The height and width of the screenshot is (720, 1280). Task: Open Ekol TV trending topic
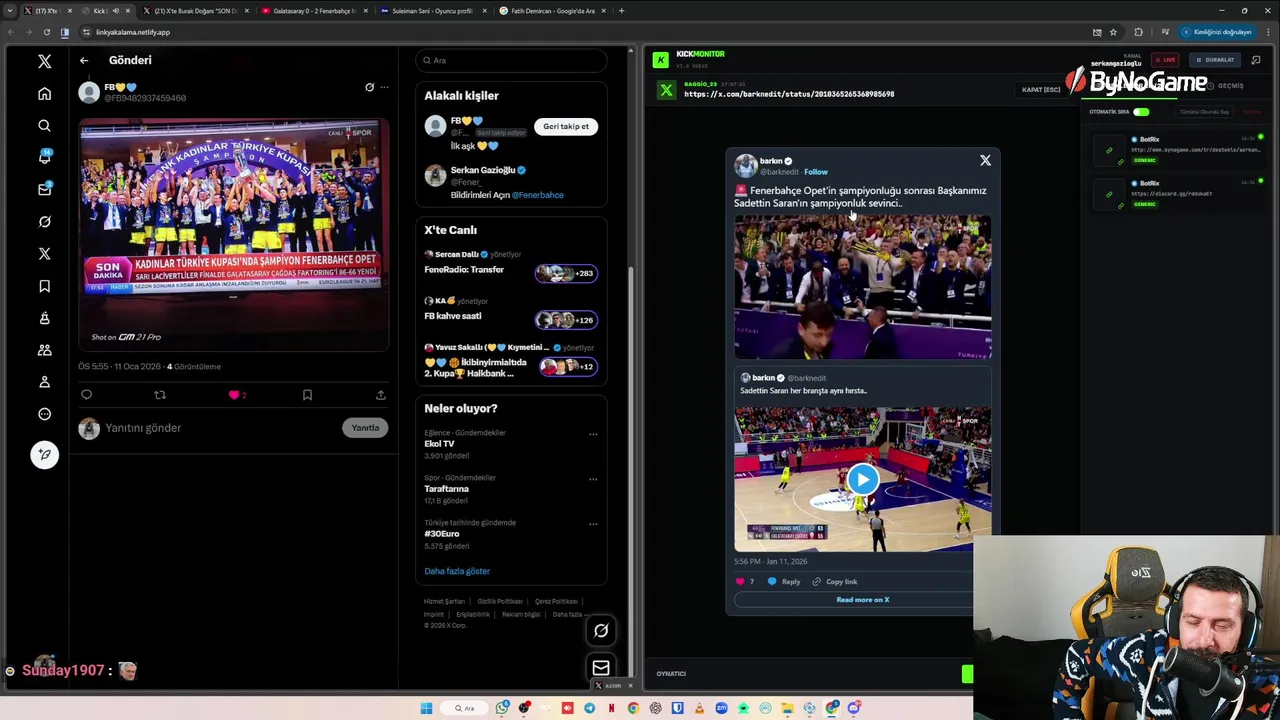440,444
